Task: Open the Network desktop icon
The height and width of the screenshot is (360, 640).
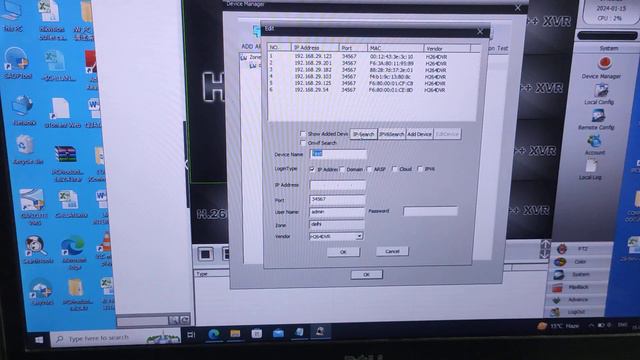Action: click(x=24, y=110)
